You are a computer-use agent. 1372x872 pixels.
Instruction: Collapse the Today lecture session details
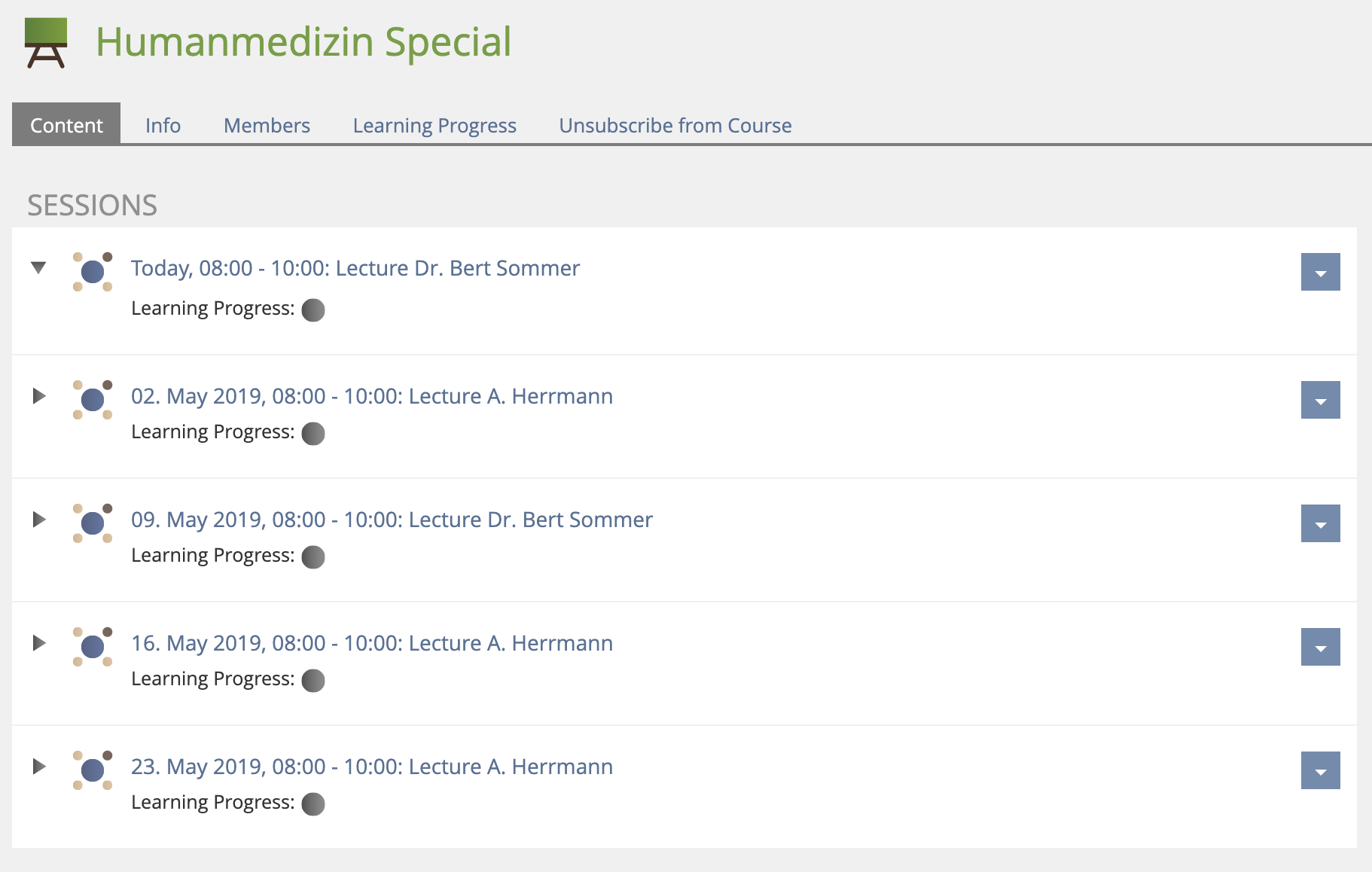tap(38, 267)
